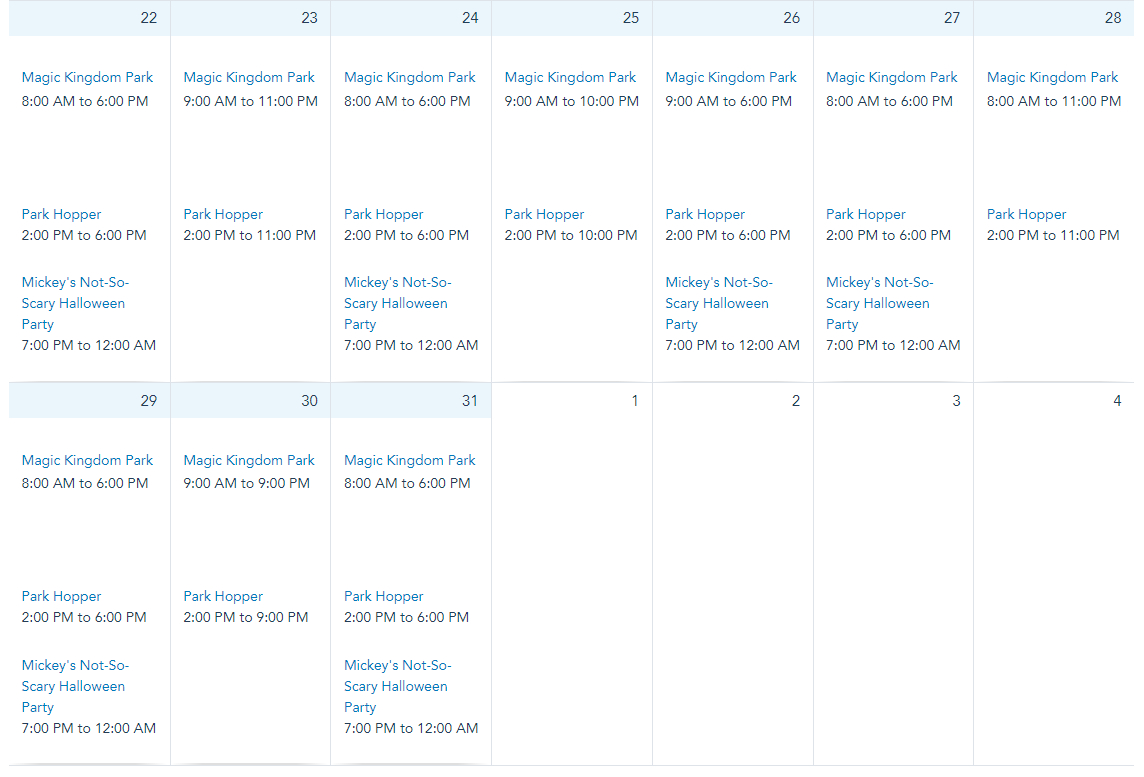Click Park Hopper link on the 26th
This screenshot has height=777, width=1144.
pos(705,214)
